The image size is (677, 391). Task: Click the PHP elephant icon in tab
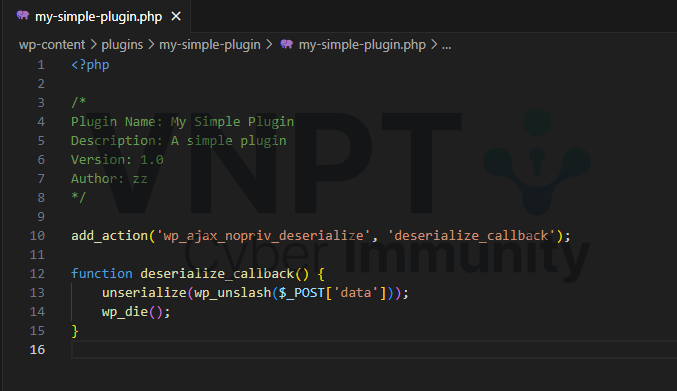(x=23, y=16)
